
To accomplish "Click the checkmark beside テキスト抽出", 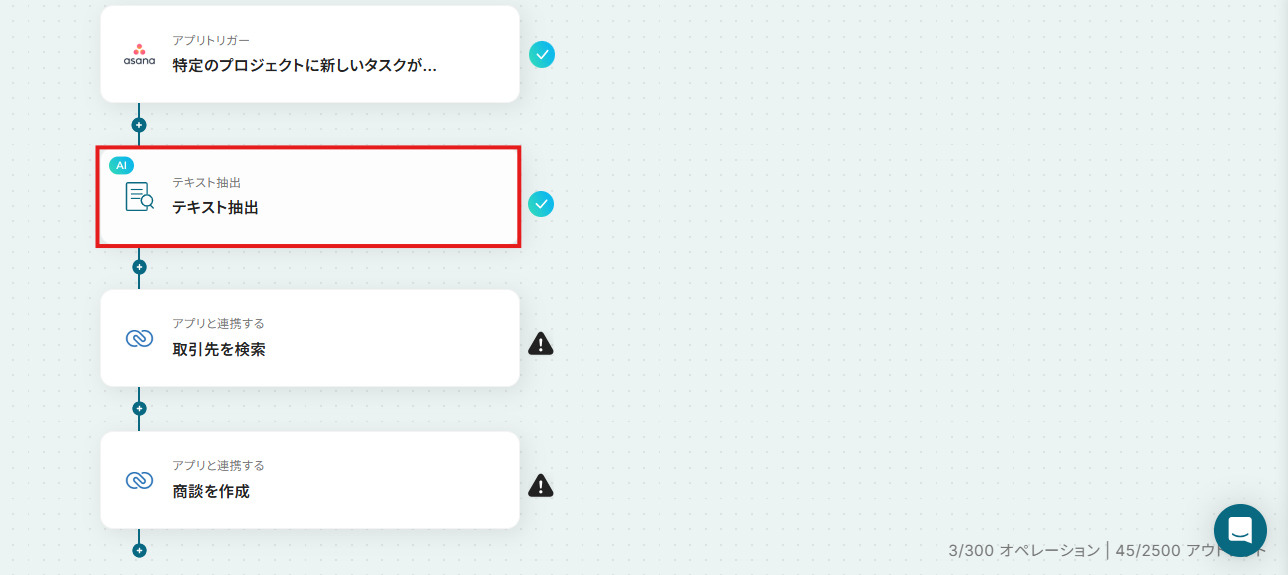I will click(x=541, y=204).
